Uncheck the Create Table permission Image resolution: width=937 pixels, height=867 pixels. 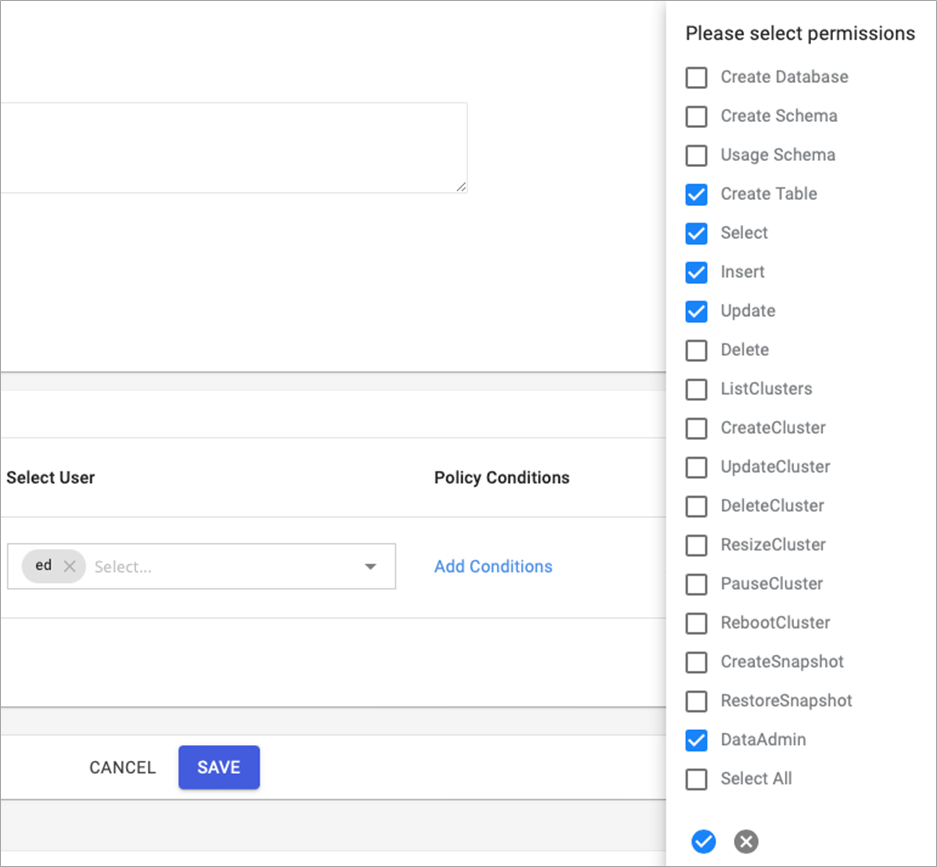pos(696,194)
